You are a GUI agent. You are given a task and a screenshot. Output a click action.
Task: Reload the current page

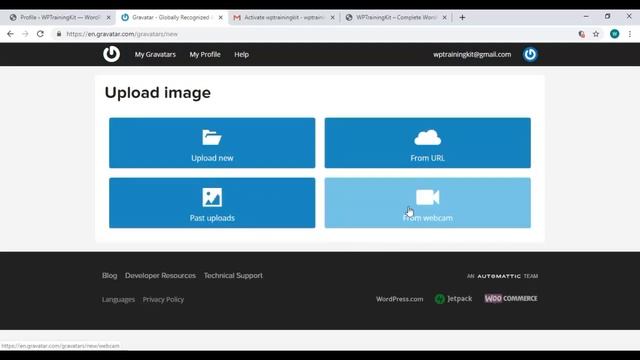(40, 34)
